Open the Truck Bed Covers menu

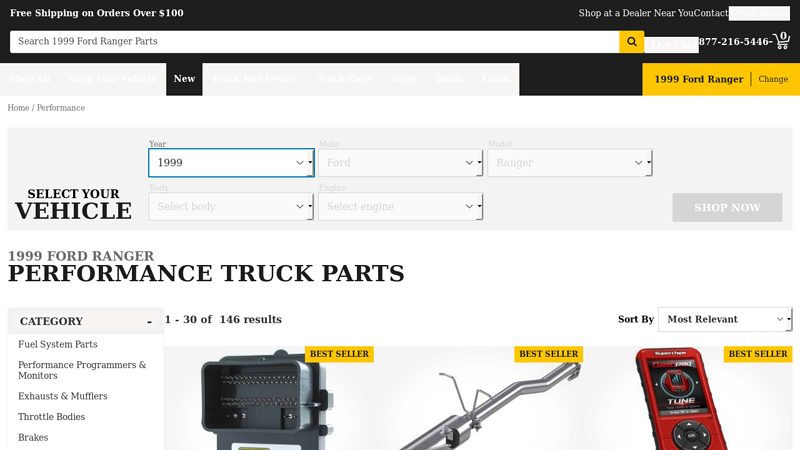[255, 79]
